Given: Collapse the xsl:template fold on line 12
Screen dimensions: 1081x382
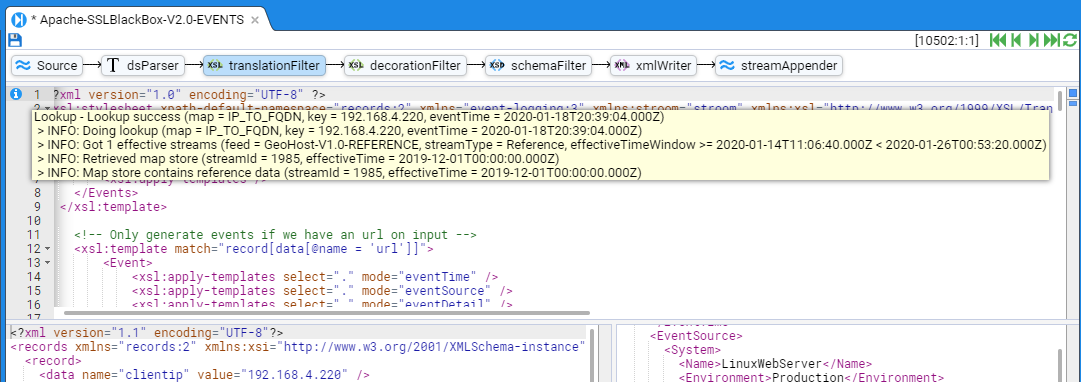Looking at the screenshot, I should point(48,248).
